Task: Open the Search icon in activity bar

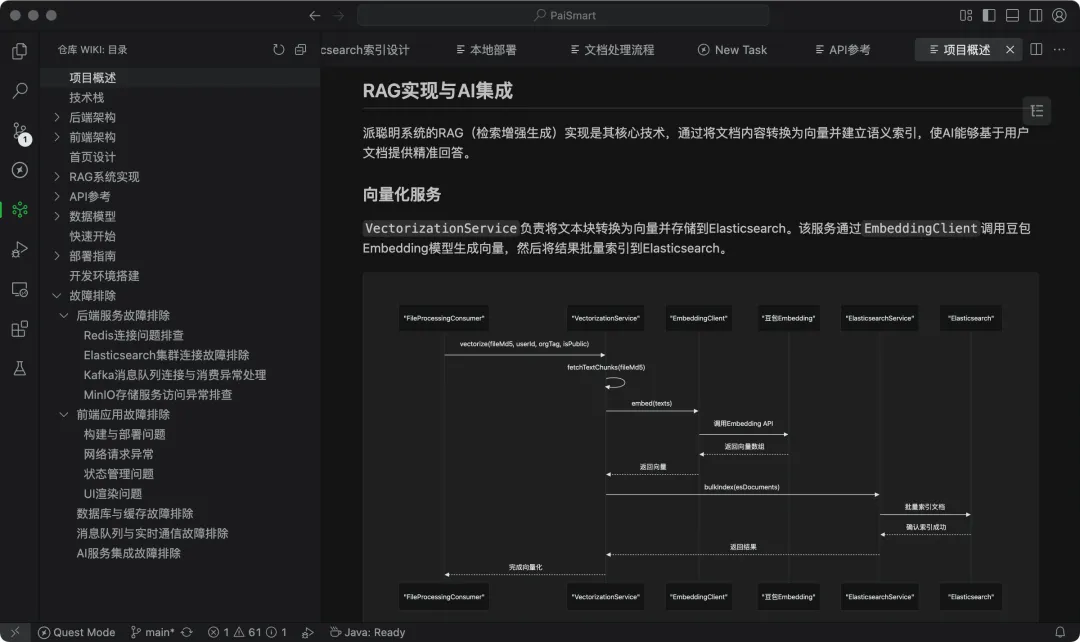Action: pos(20,90)
